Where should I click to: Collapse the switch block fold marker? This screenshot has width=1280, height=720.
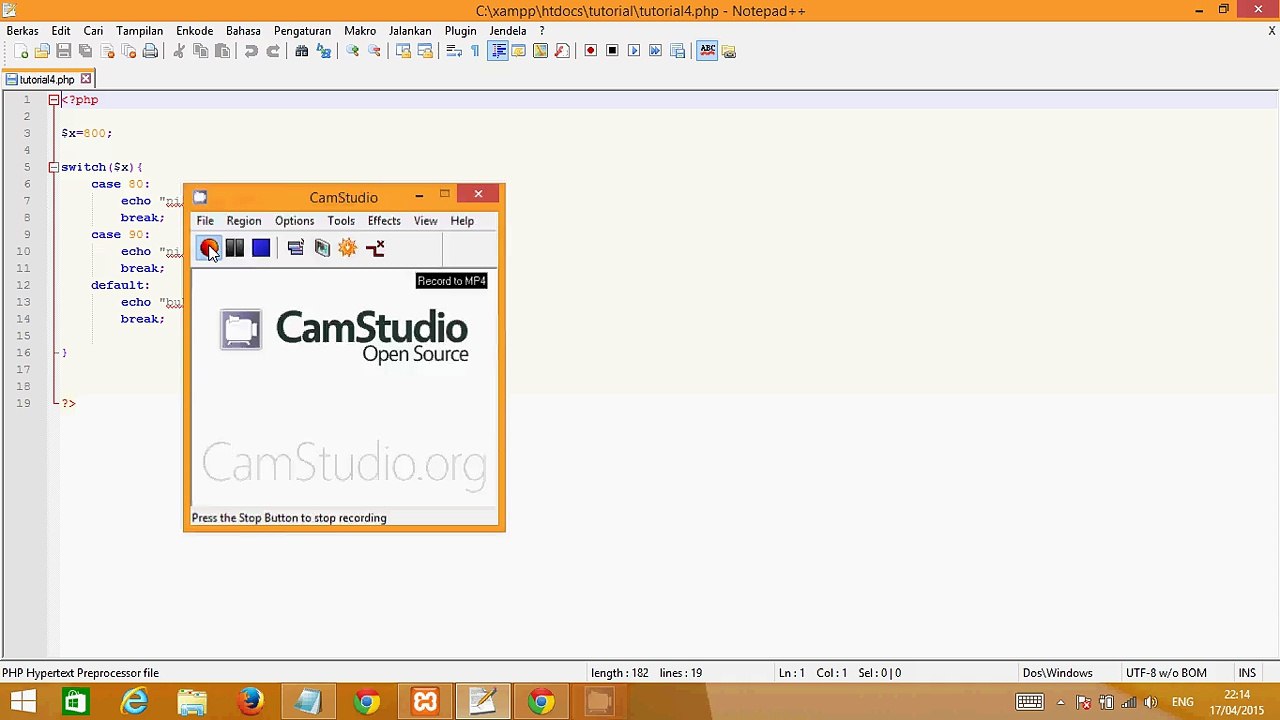pos(54,167)
